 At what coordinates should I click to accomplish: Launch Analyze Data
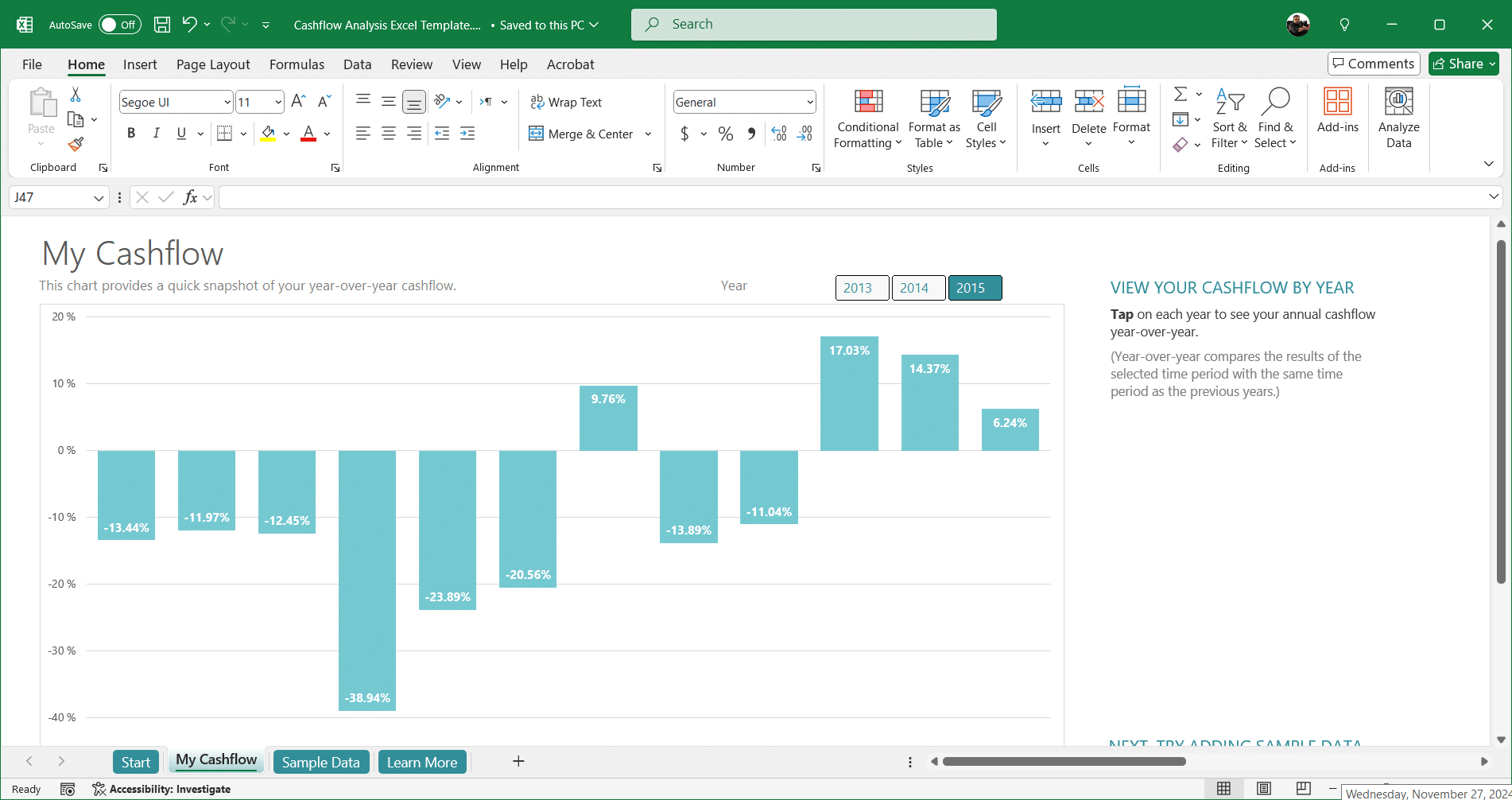tap(1398, 119)
